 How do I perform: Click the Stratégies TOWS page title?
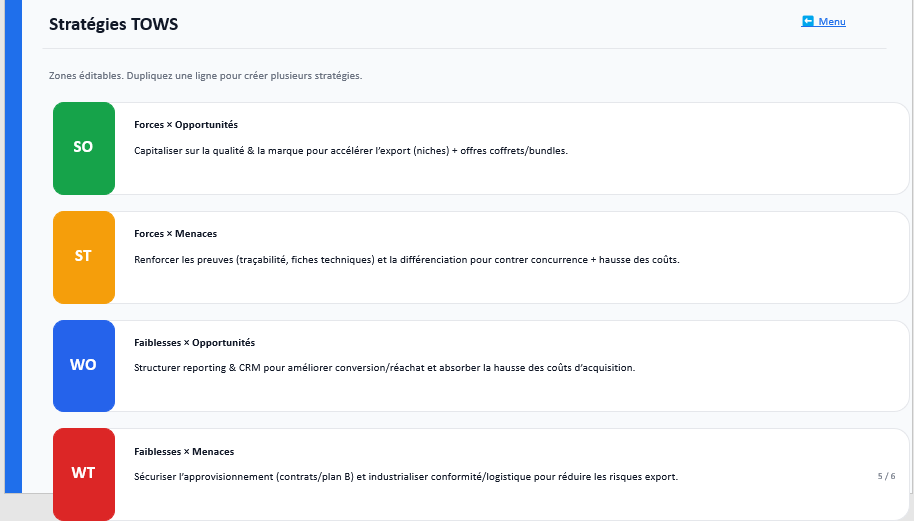(113, 24)
